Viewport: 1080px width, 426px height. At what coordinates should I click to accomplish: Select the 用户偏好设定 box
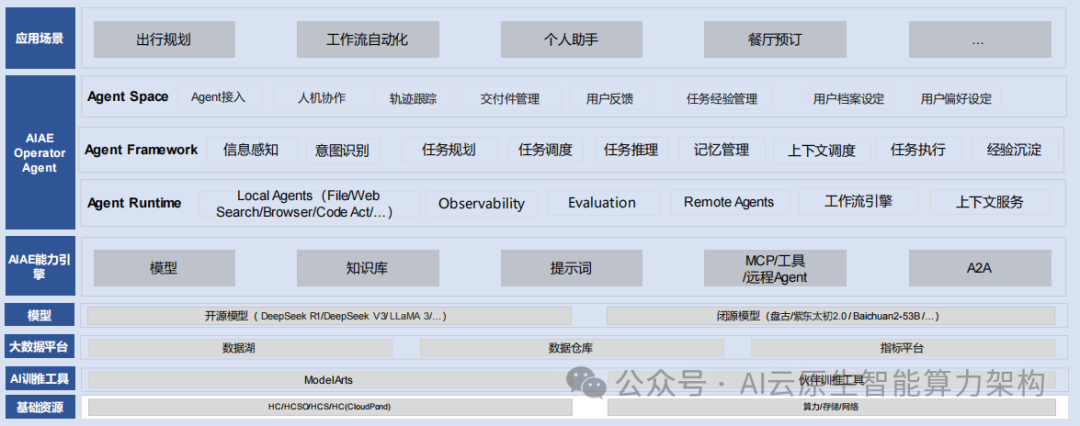(x=957, y=98)
